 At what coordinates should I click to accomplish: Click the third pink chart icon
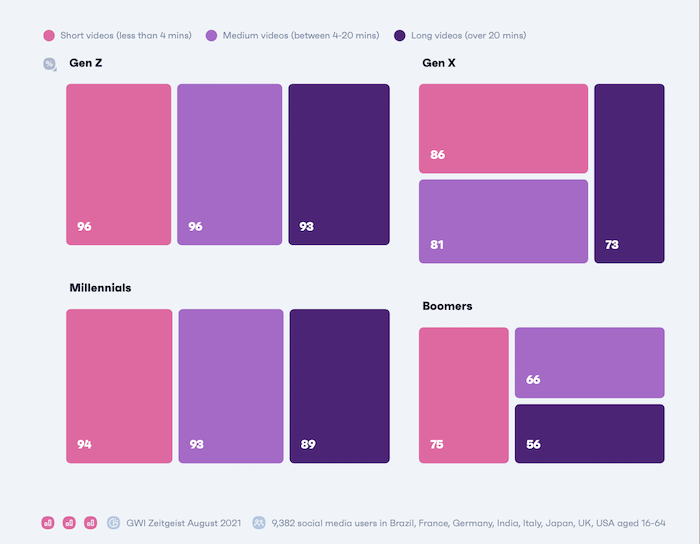point(91,522)
